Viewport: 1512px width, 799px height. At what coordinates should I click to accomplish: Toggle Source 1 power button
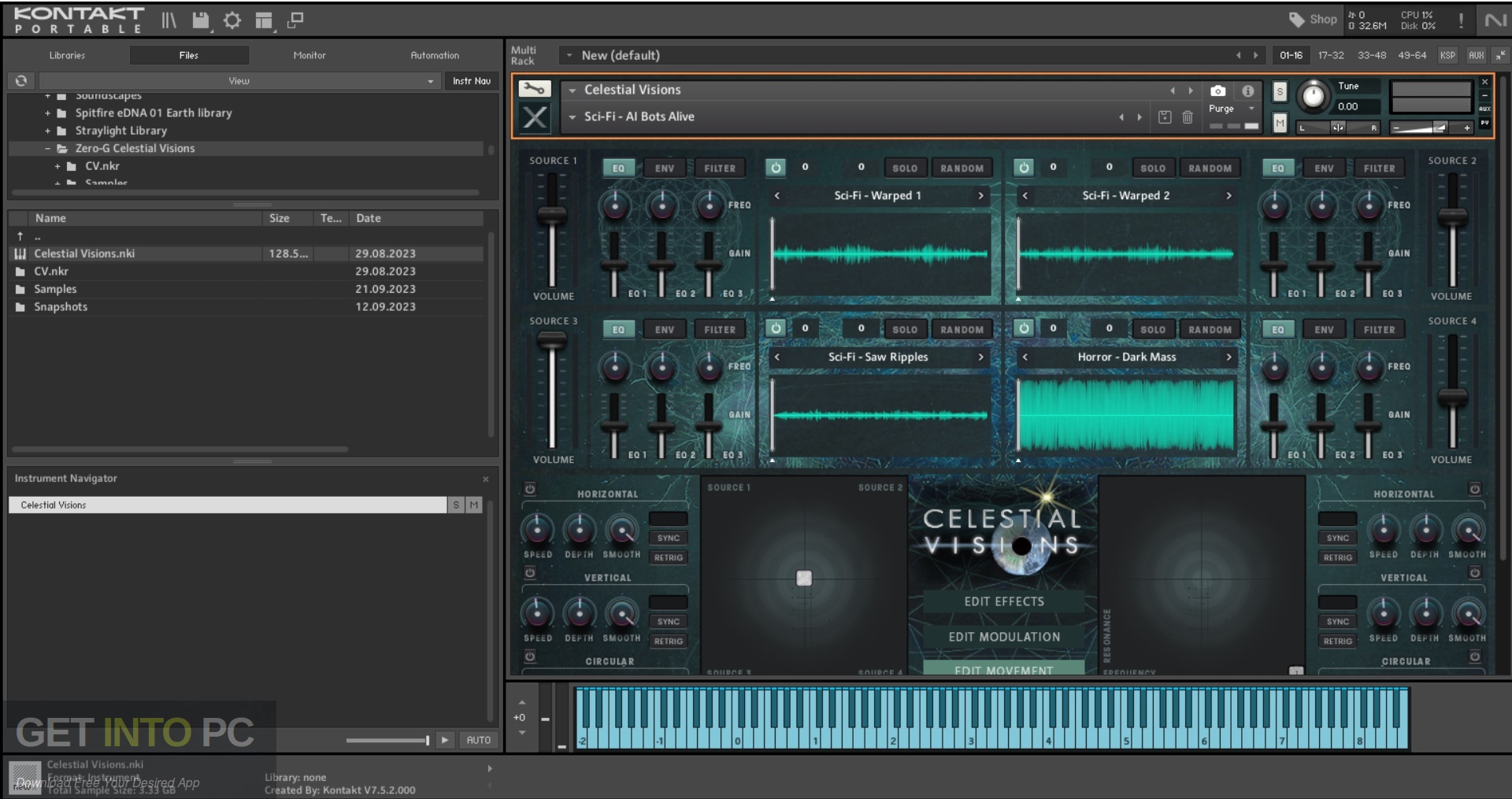click(x=776, y=167)
